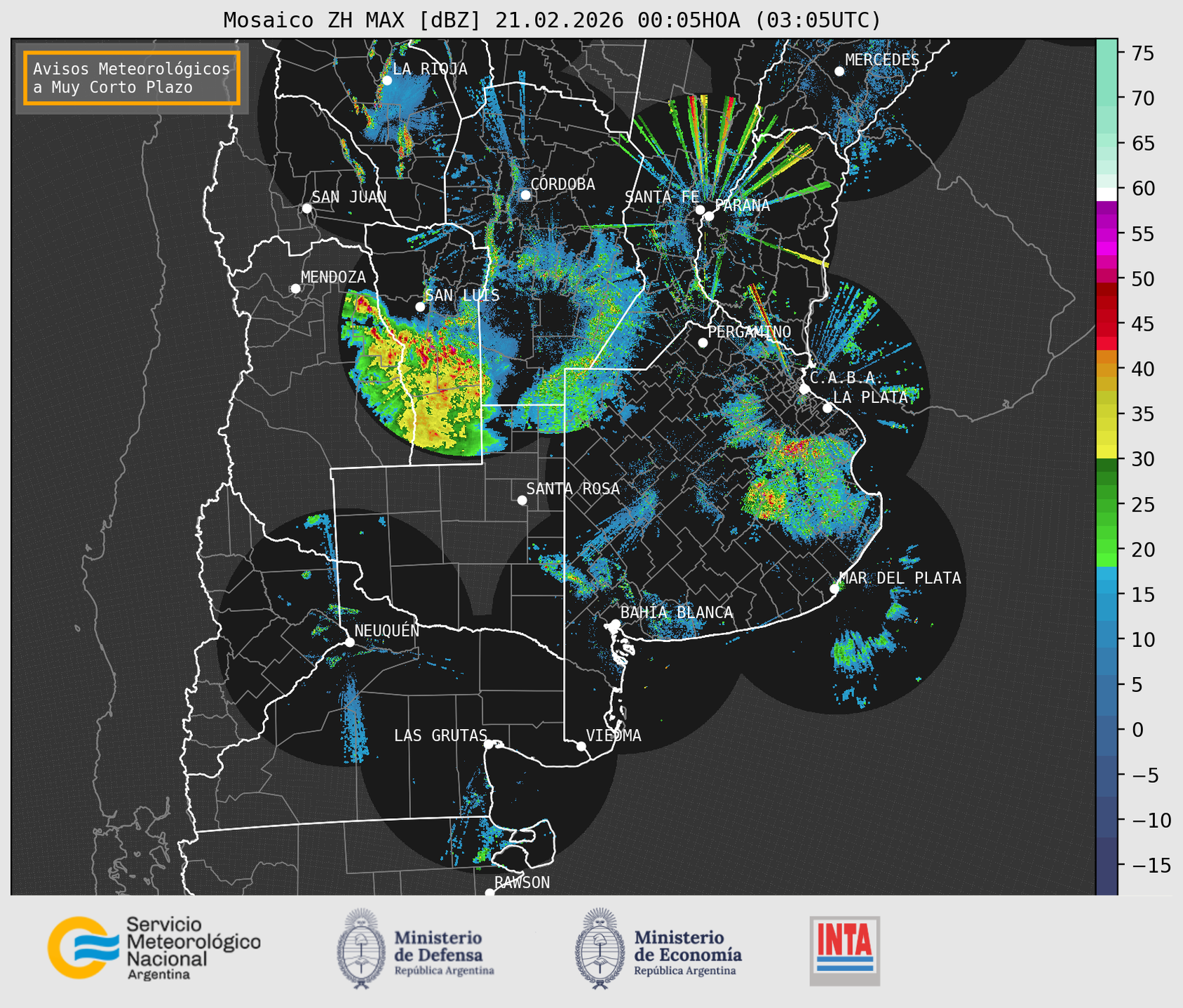1183x1008 pixels.
Task: Click the white 60 dBZ band on scale
Action: [1107, 193]
